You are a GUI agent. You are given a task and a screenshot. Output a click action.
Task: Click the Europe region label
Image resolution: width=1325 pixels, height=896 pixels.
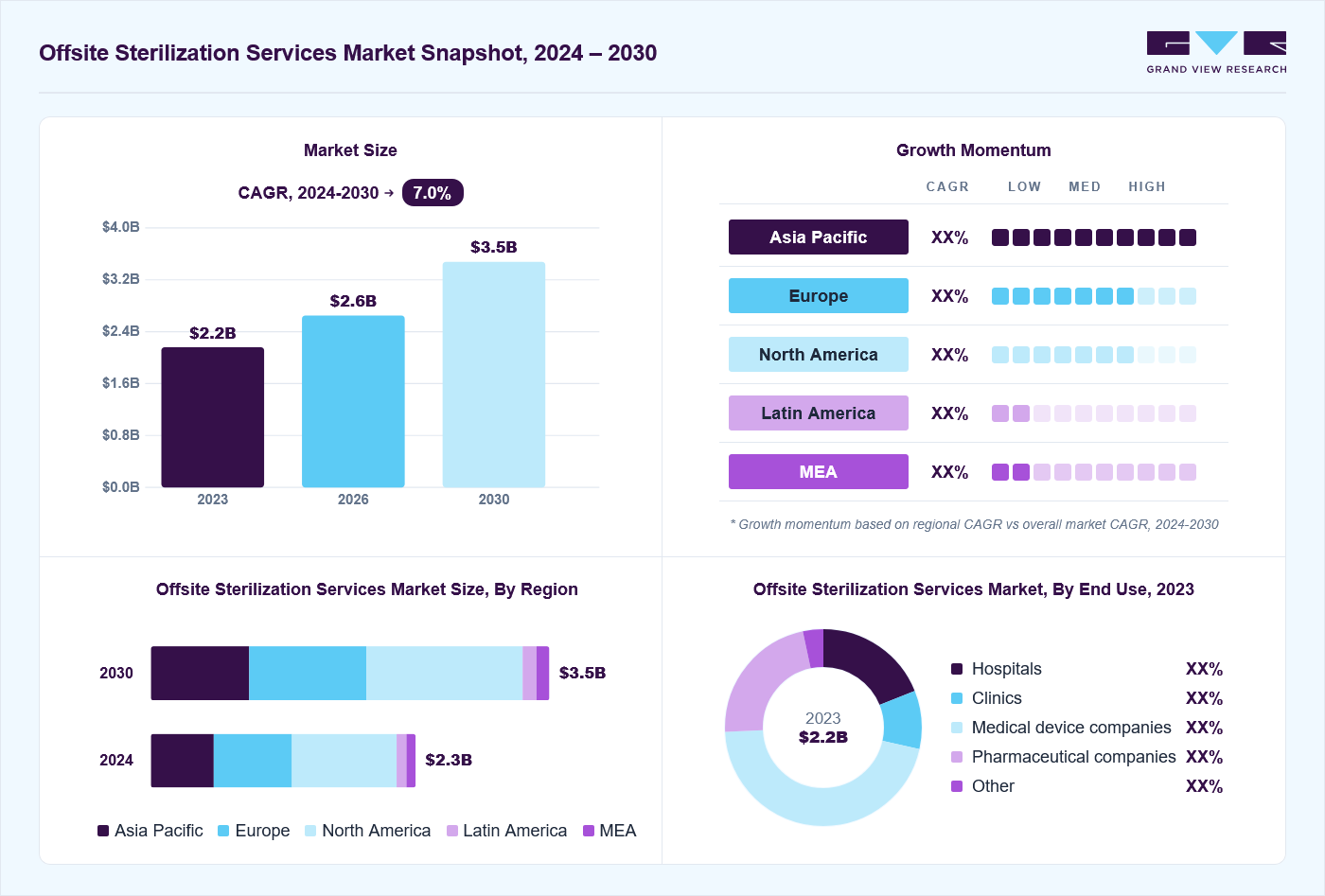[819, 296]
